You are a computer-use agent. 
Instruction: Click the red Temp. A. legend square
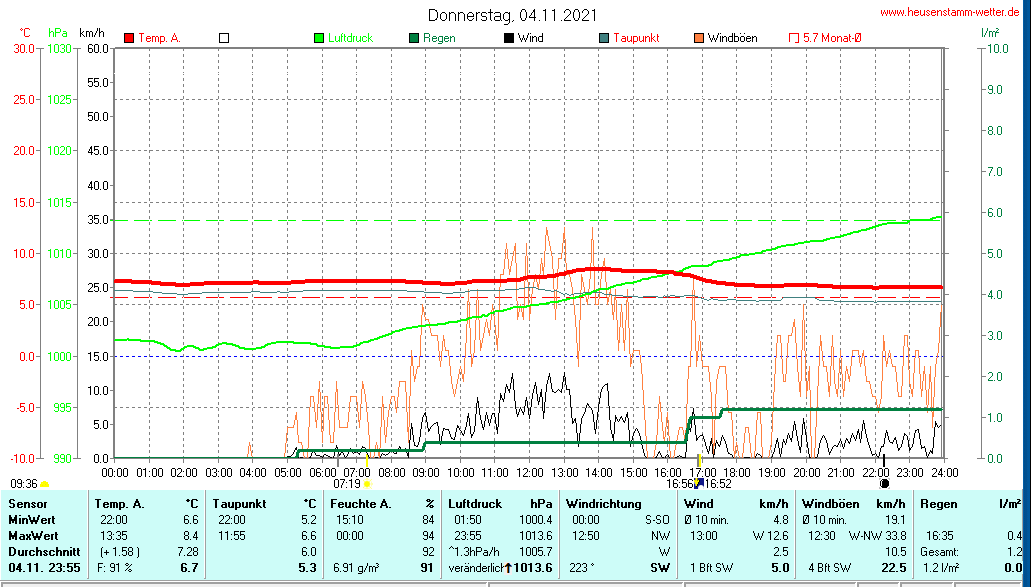point(129,38)
